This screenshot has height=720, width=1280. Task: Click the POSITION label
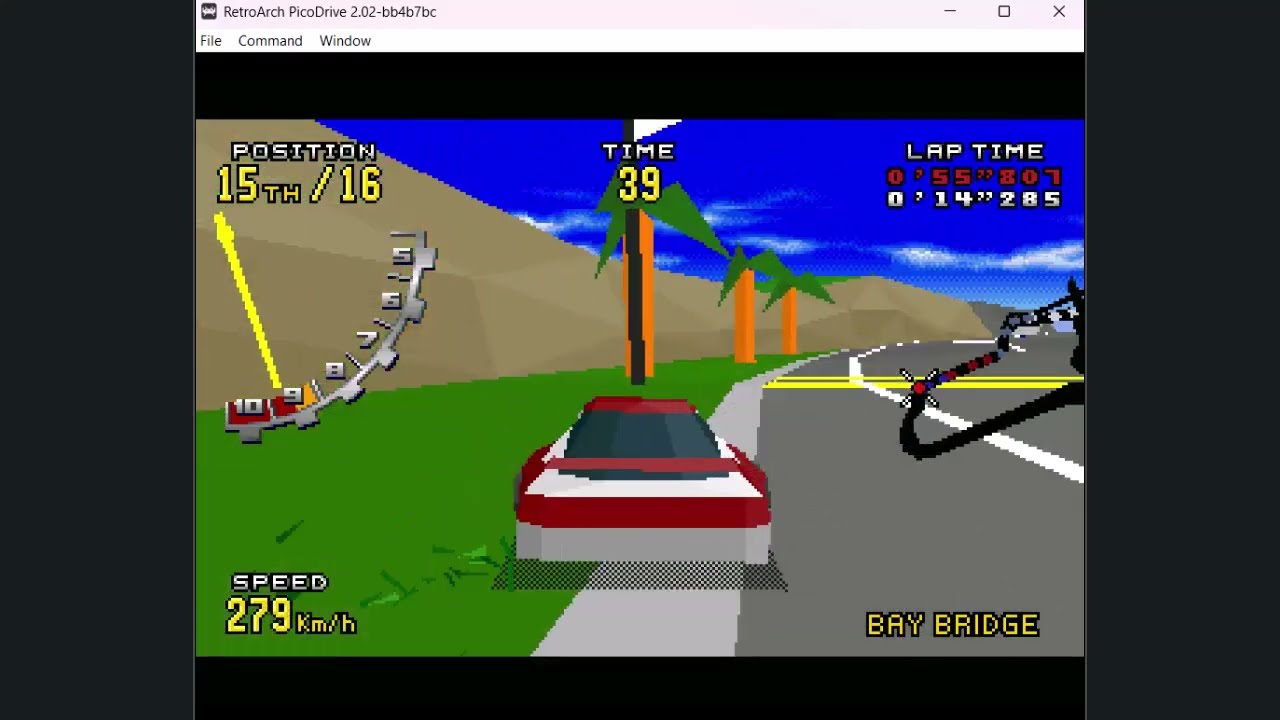pyautogui.click(x=304, y=151)
